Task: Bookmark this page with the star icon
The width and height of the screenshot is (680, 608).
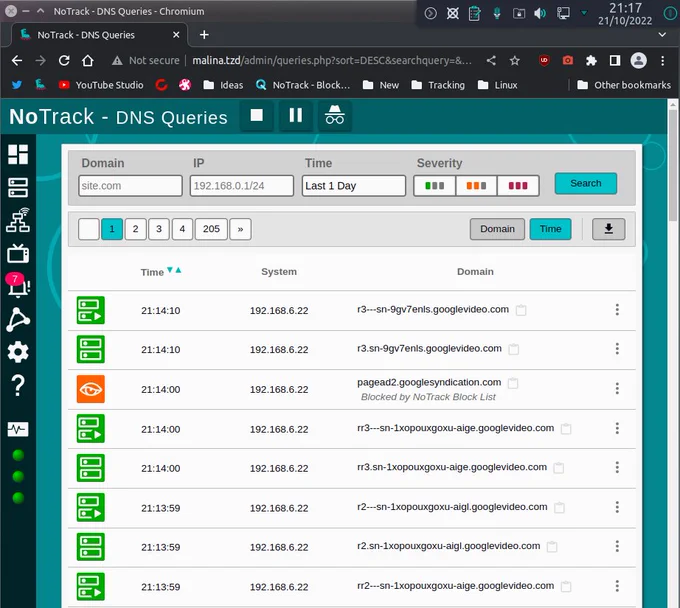Action: click(515, 60)
